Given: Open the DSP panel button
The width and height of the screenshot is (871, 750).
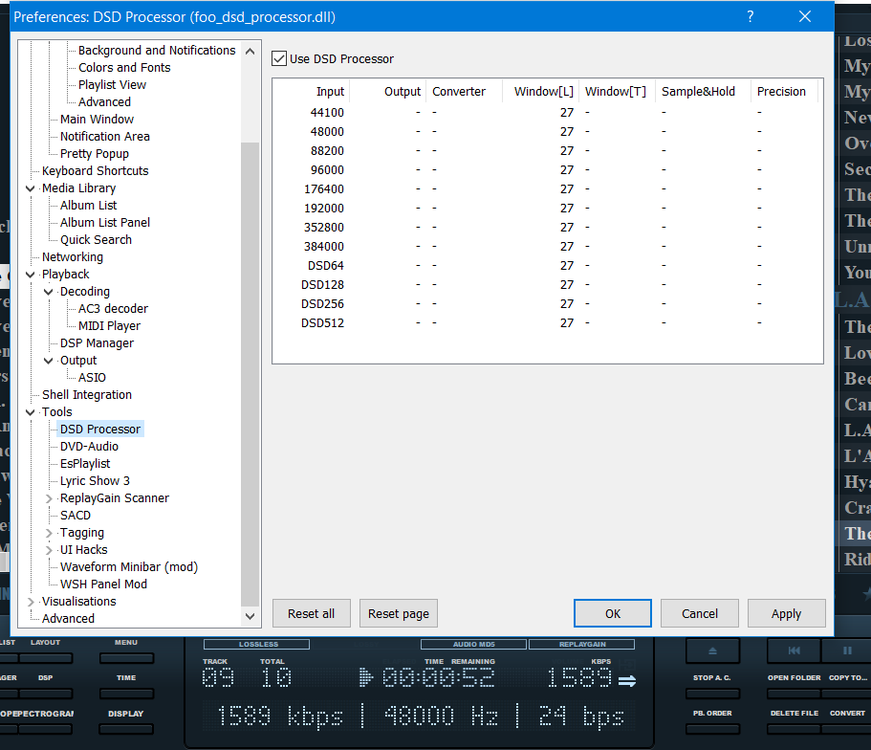Looking at the screenshot, I should point(45,692).
